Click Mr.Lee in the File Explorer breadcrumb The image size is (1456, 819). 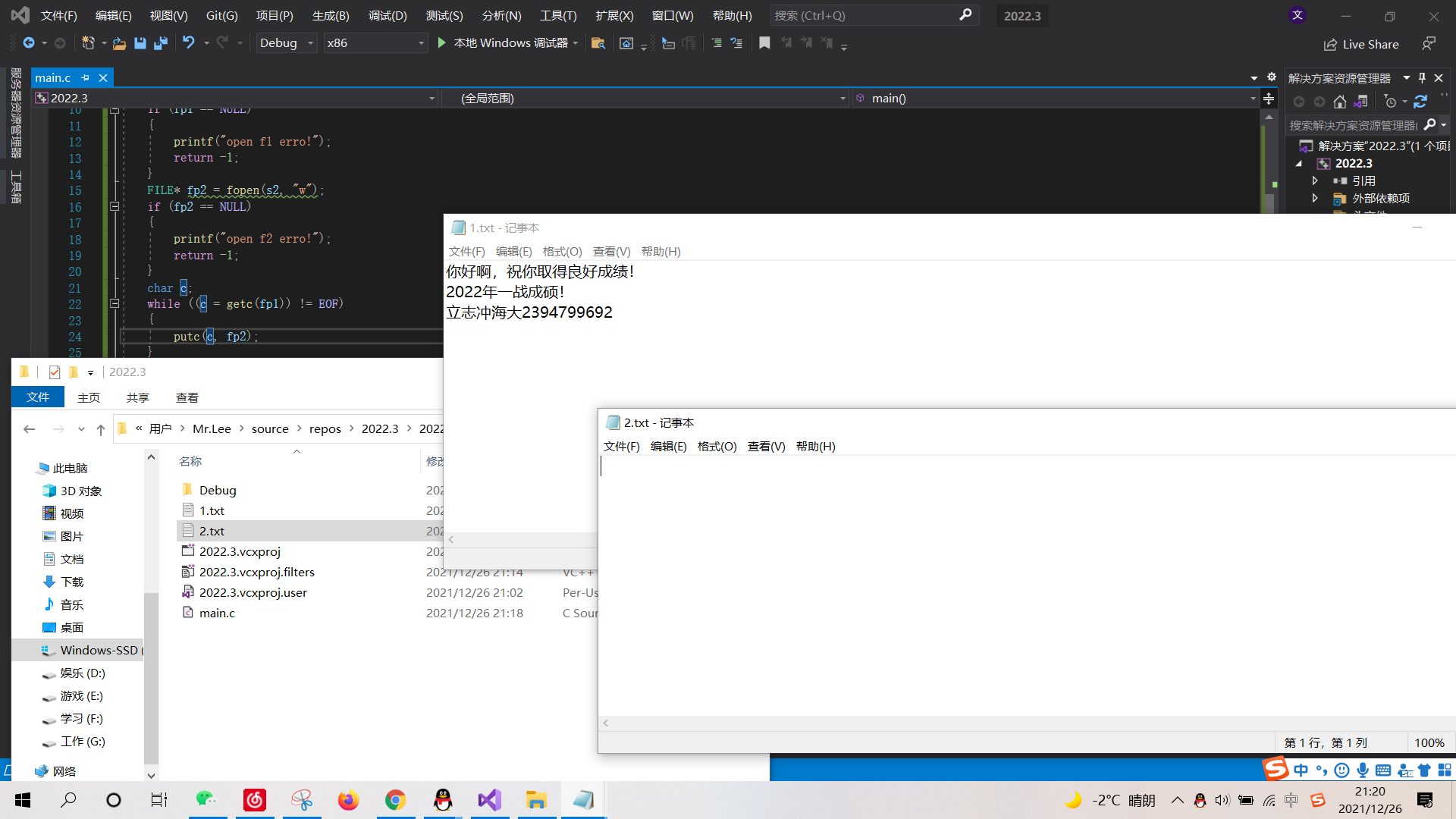coord(212,428)
